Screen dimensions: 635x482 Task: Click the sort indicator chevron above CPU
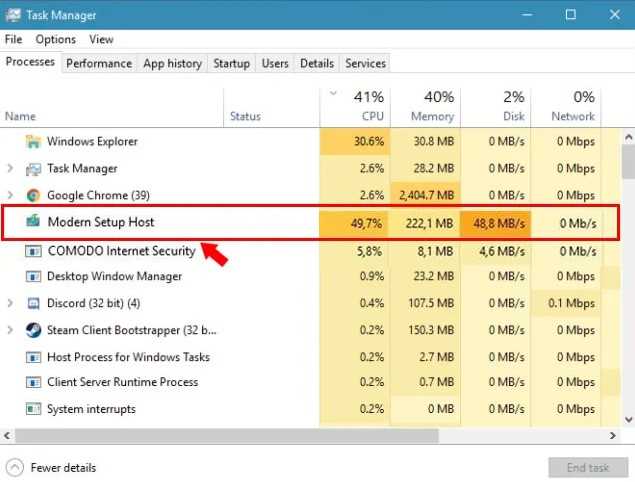[x=333, y=94]
